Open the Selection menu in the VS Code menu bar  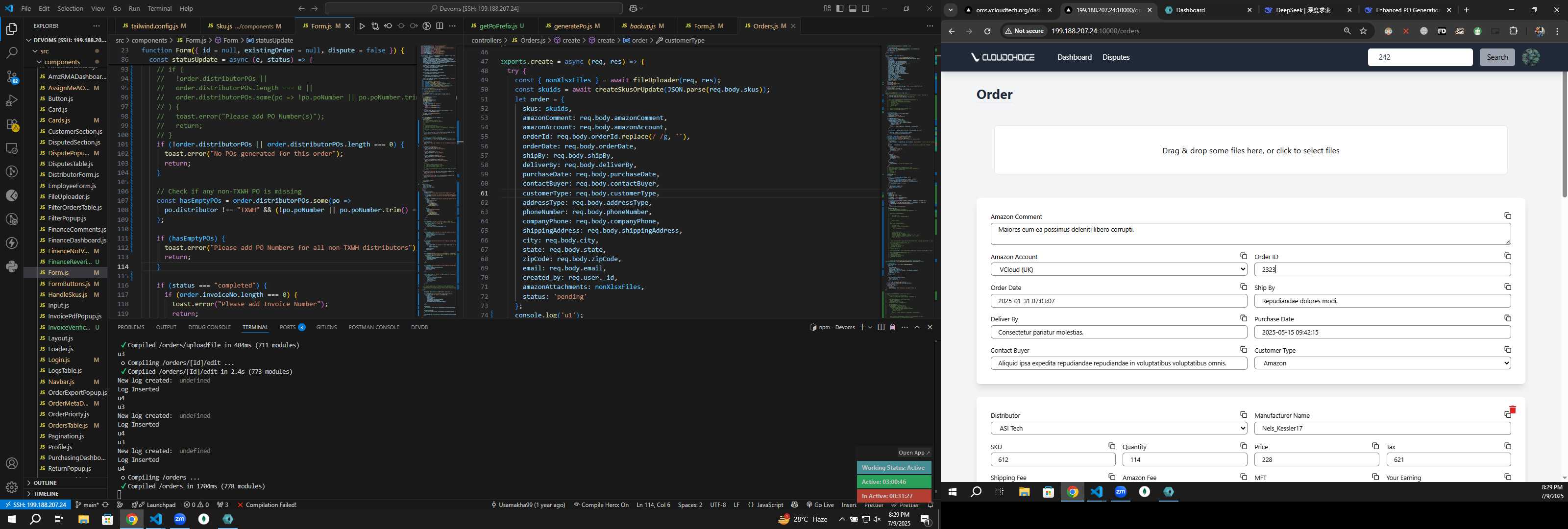pos(70,8)
